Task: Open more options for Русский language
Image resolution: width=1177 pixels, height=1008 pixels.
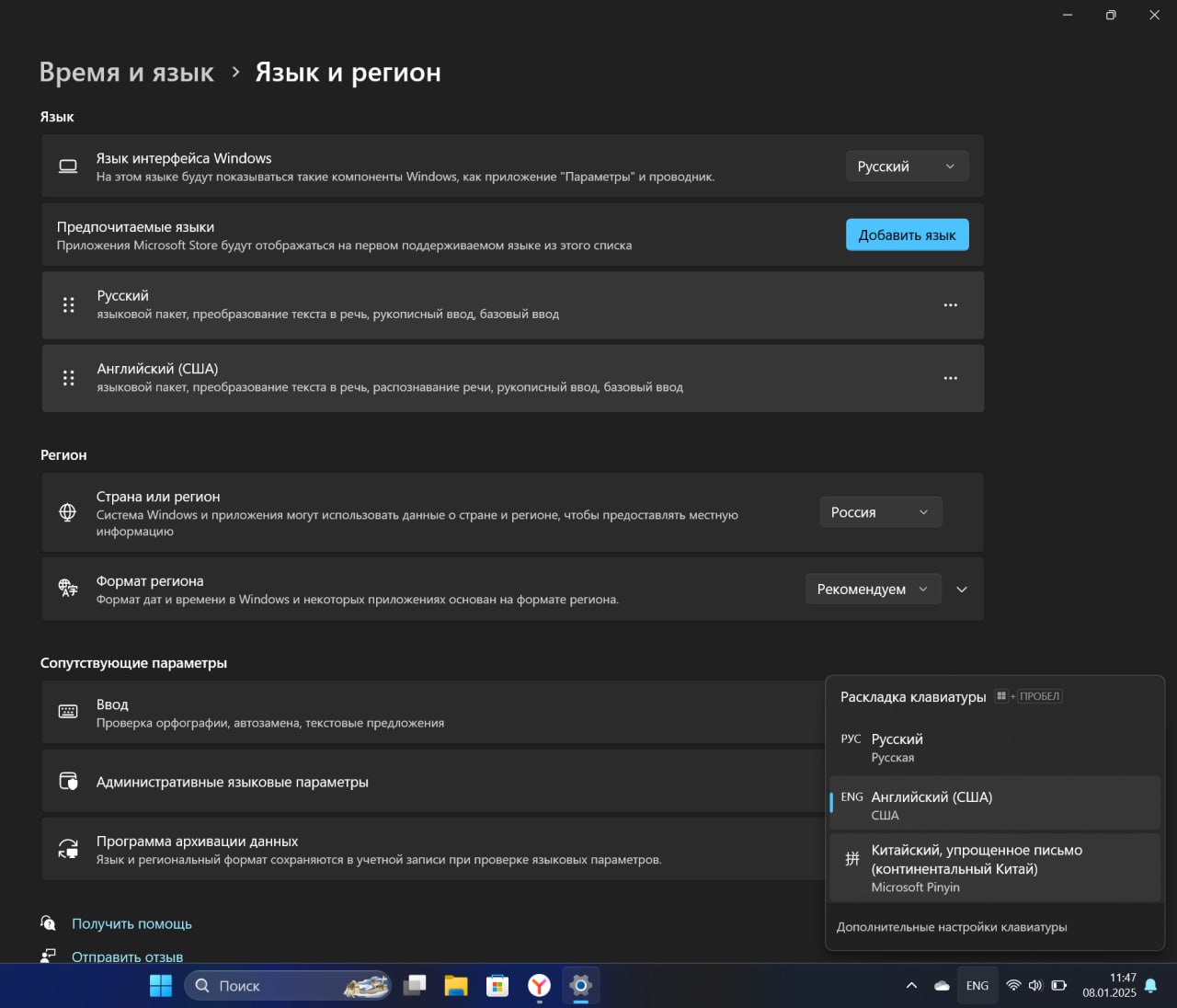Action: coord(950,304)
